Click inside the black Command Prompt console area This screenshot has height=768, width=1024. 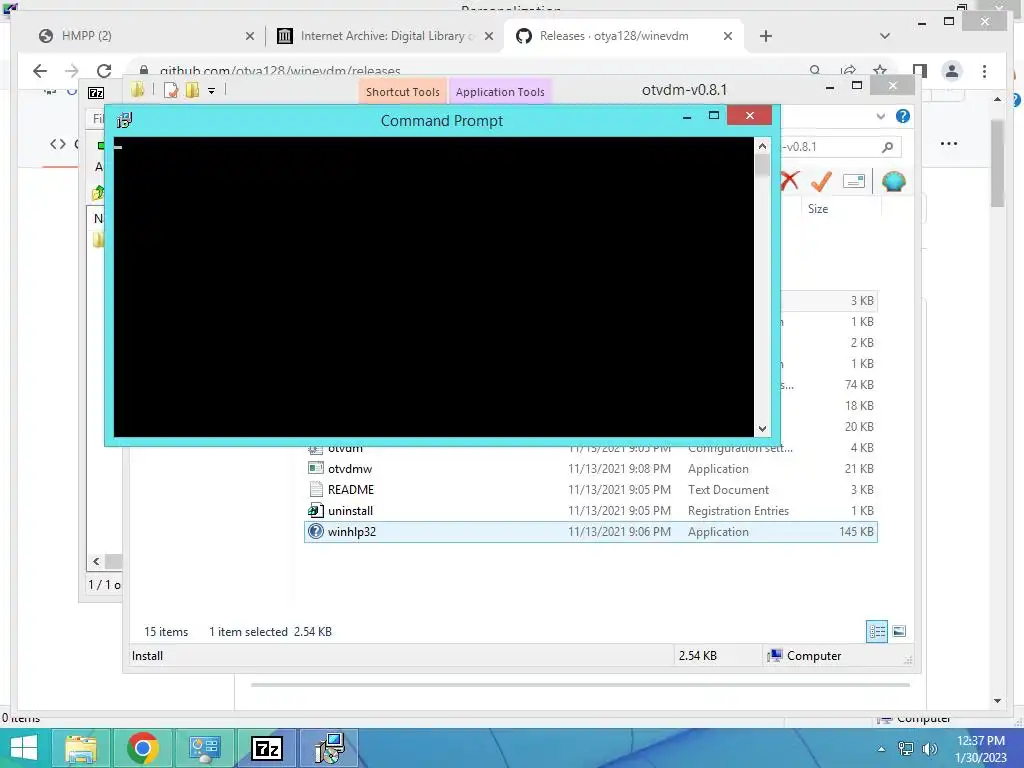434,287
